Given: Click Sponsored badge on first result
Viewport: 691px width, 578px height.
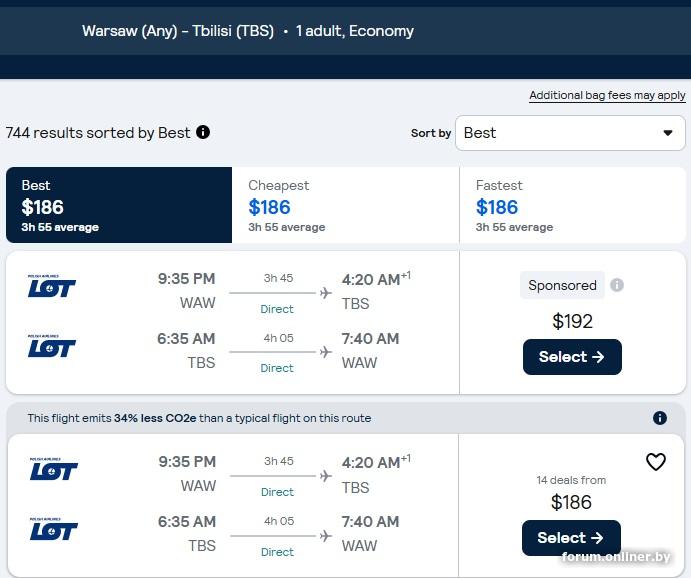Looking at the screenshot, I should (562, 285).
